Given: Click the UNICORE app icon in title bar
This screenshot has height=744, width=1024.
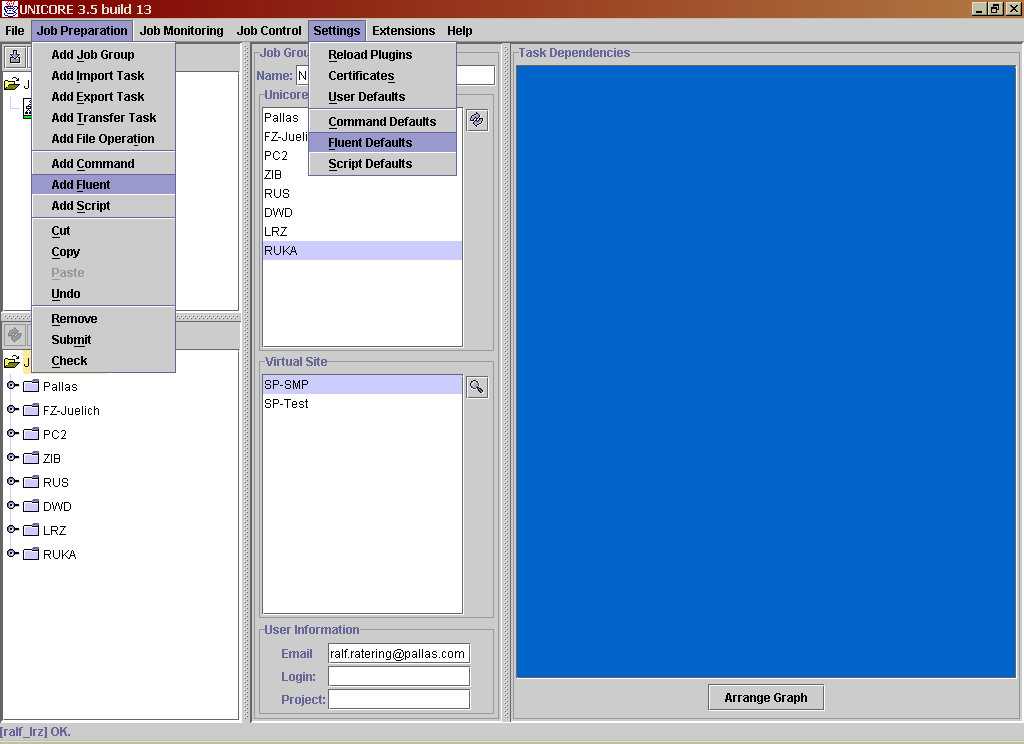Looking at the screenshot, I should pyautogui.click(x=9, y=9).
